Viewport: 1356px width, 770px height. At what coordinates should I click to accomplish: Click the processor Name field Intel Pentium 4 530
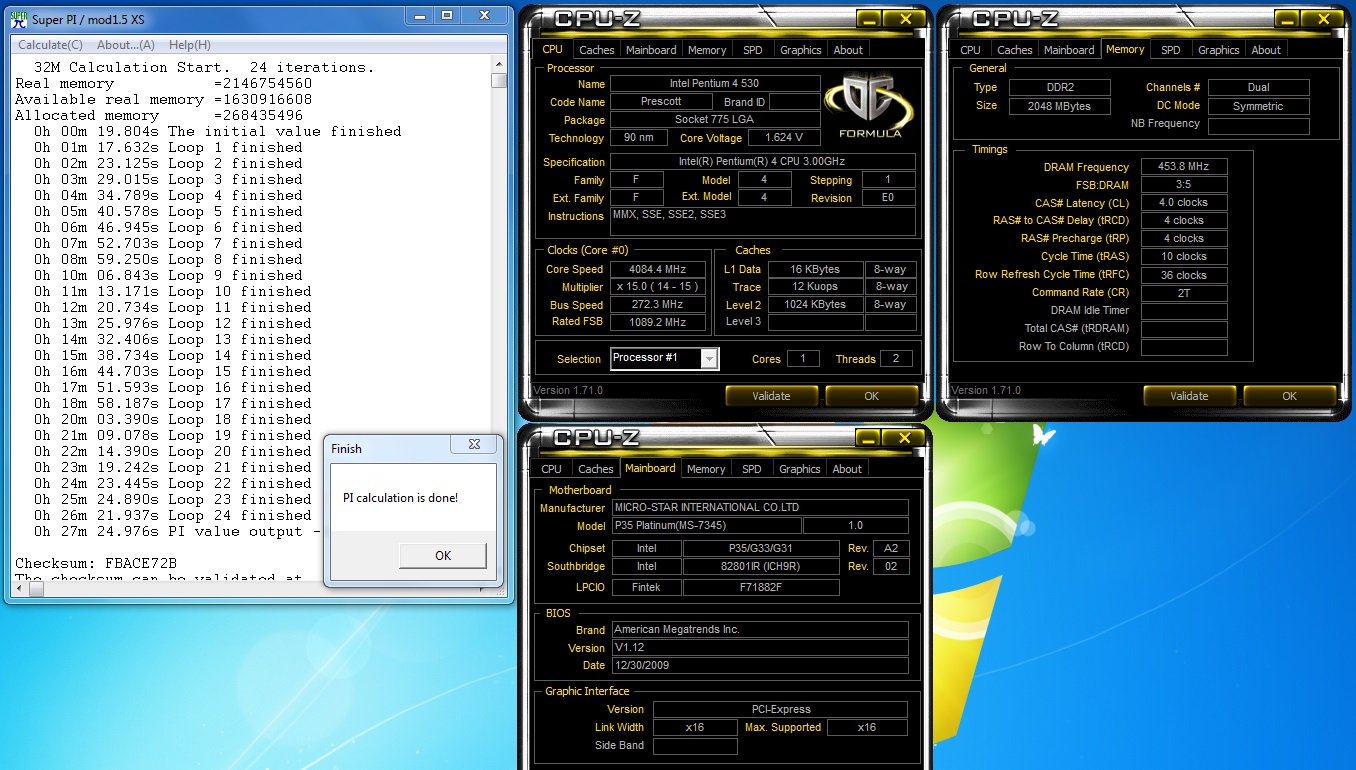[x=714, y=84]
